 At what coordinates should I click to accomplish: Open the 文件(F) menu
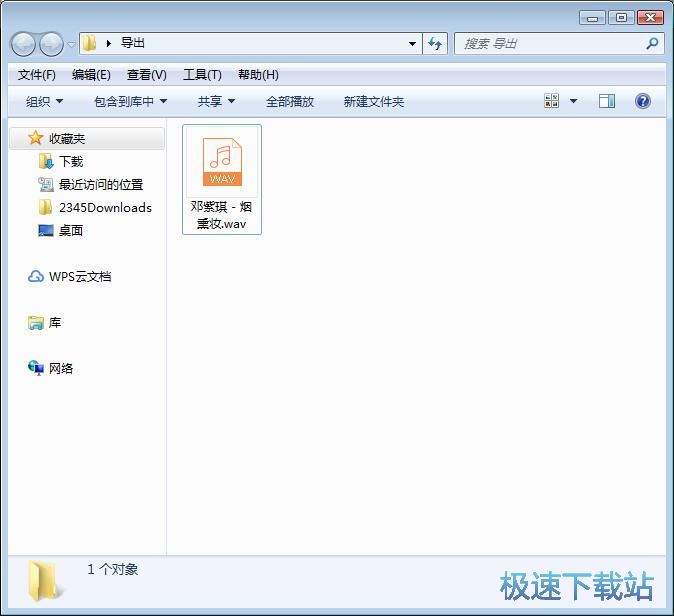point(37,75)
